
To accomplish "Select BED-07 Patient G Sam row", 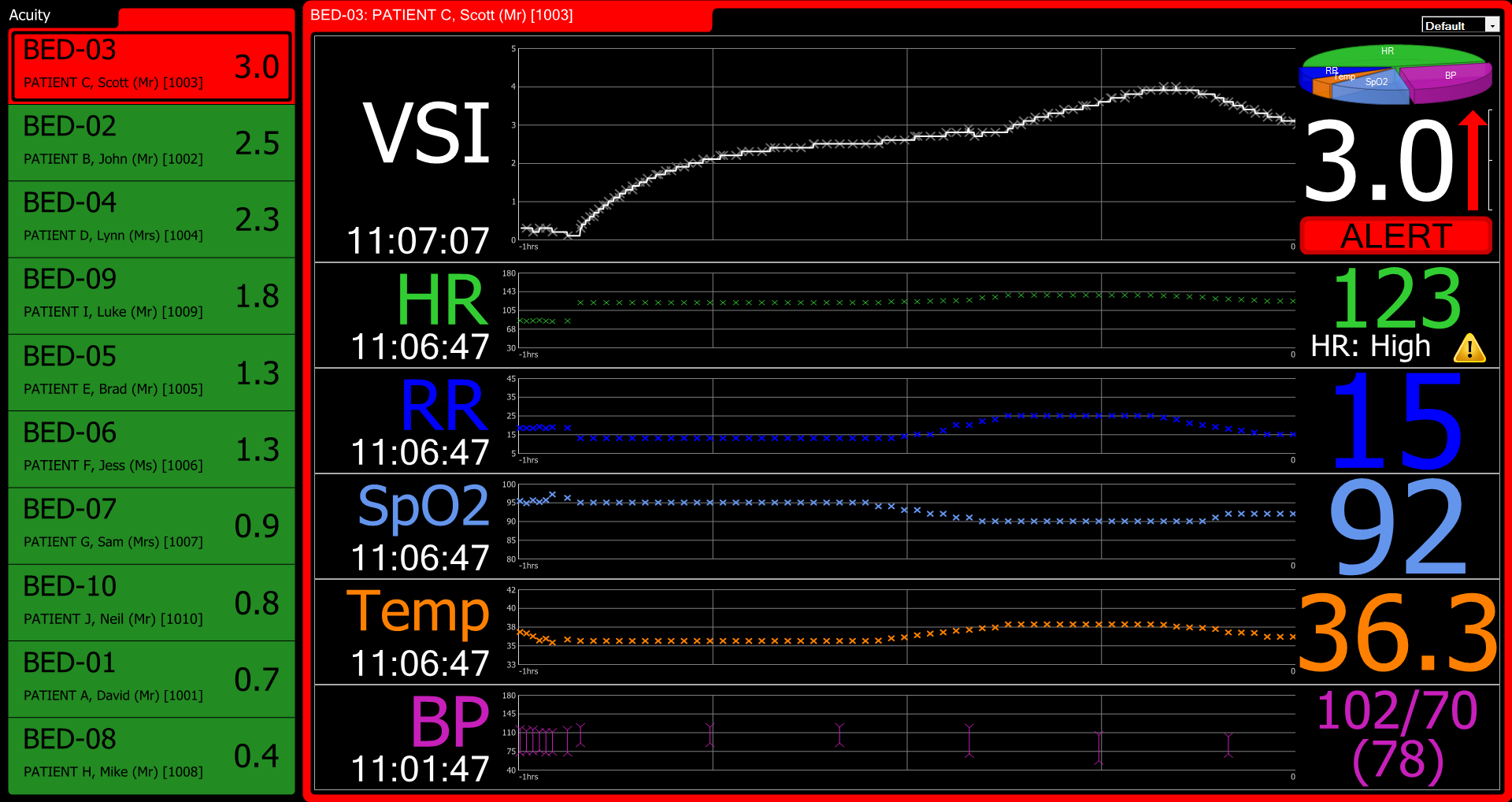I will [x=151, y=525].
